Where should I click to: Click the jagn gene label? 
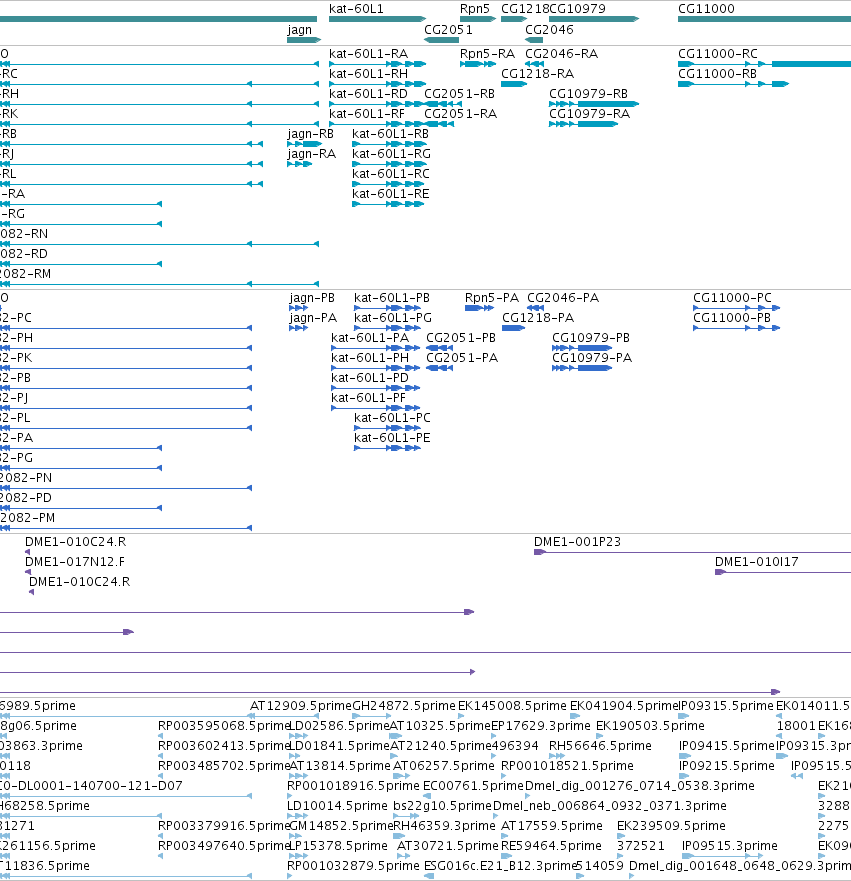coord(299,30)
